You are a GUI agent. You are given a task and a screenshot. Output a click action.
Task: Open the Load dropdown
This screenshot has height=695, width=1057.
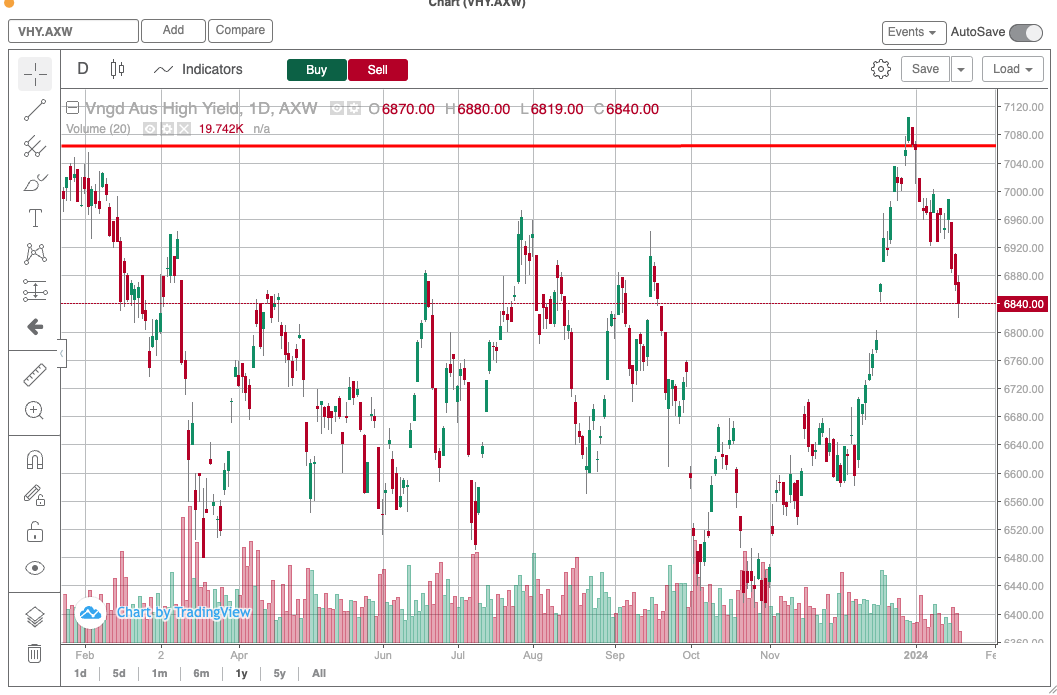coord(1013,69)
